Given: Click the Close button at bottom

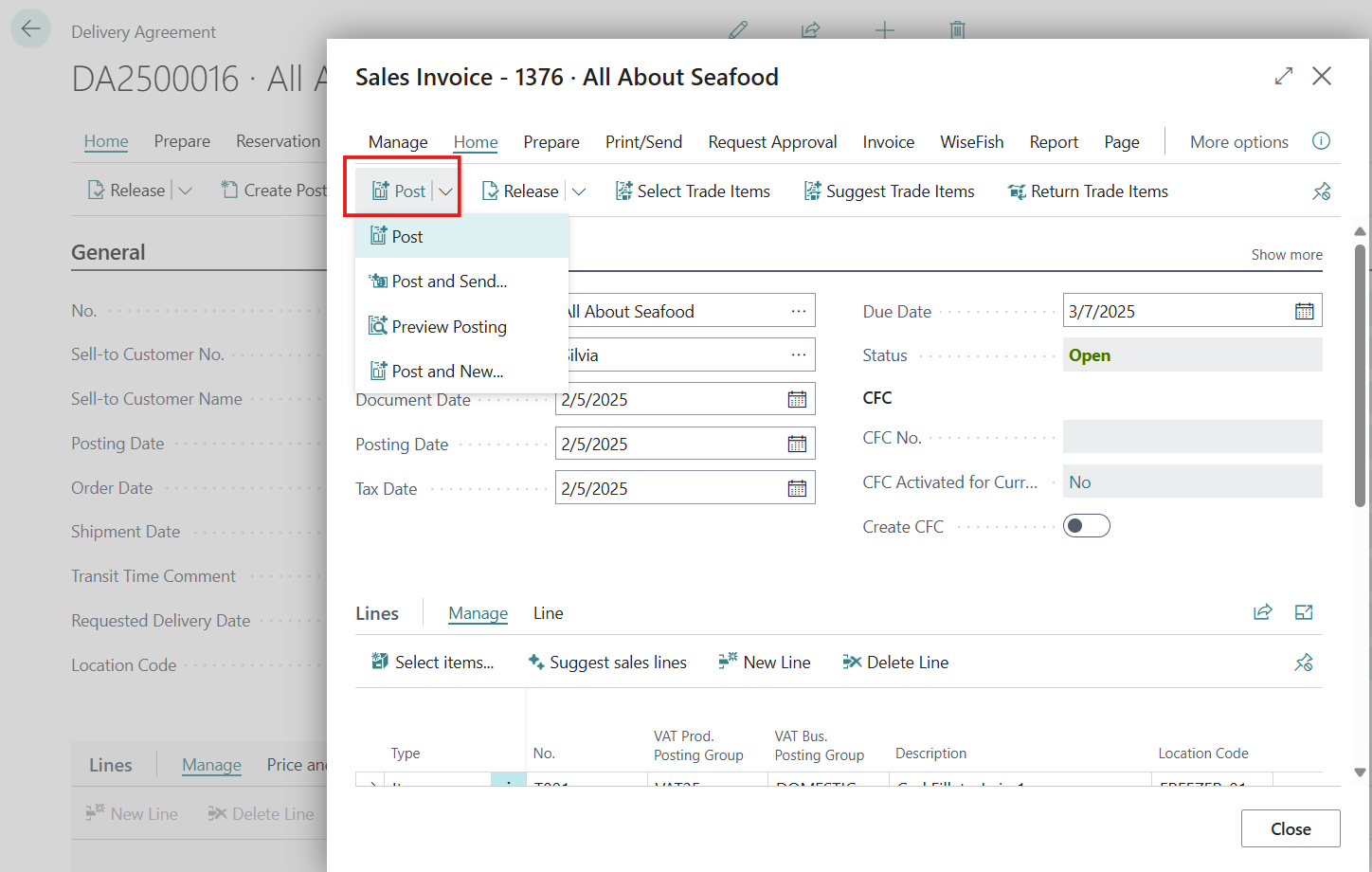Looking at the screenshot, I should (x=1291, y=828).
